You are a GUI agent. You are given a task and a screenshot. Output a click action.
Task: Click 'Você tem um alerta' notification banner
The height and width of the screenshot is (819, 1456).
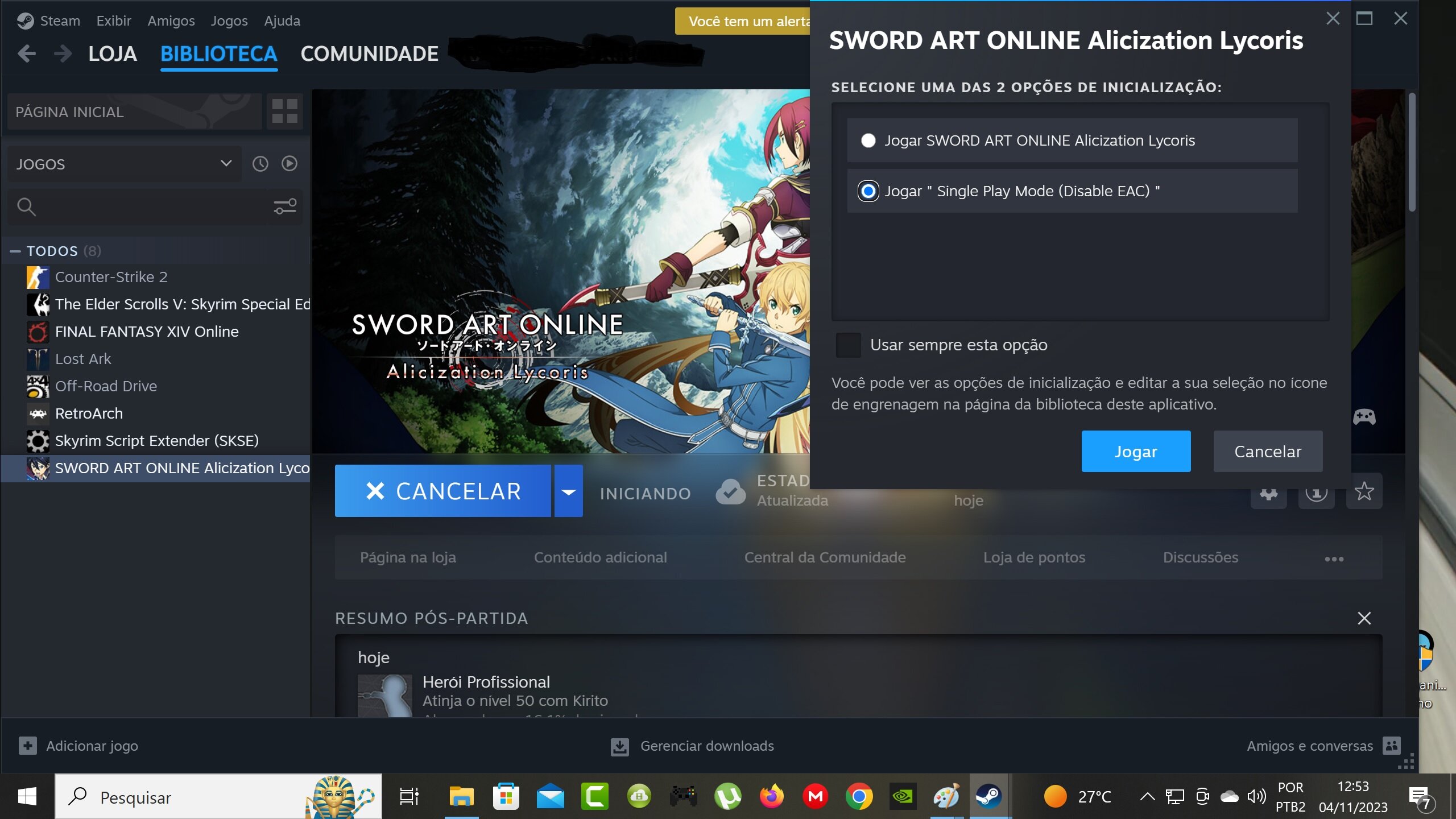click(743, 21)
